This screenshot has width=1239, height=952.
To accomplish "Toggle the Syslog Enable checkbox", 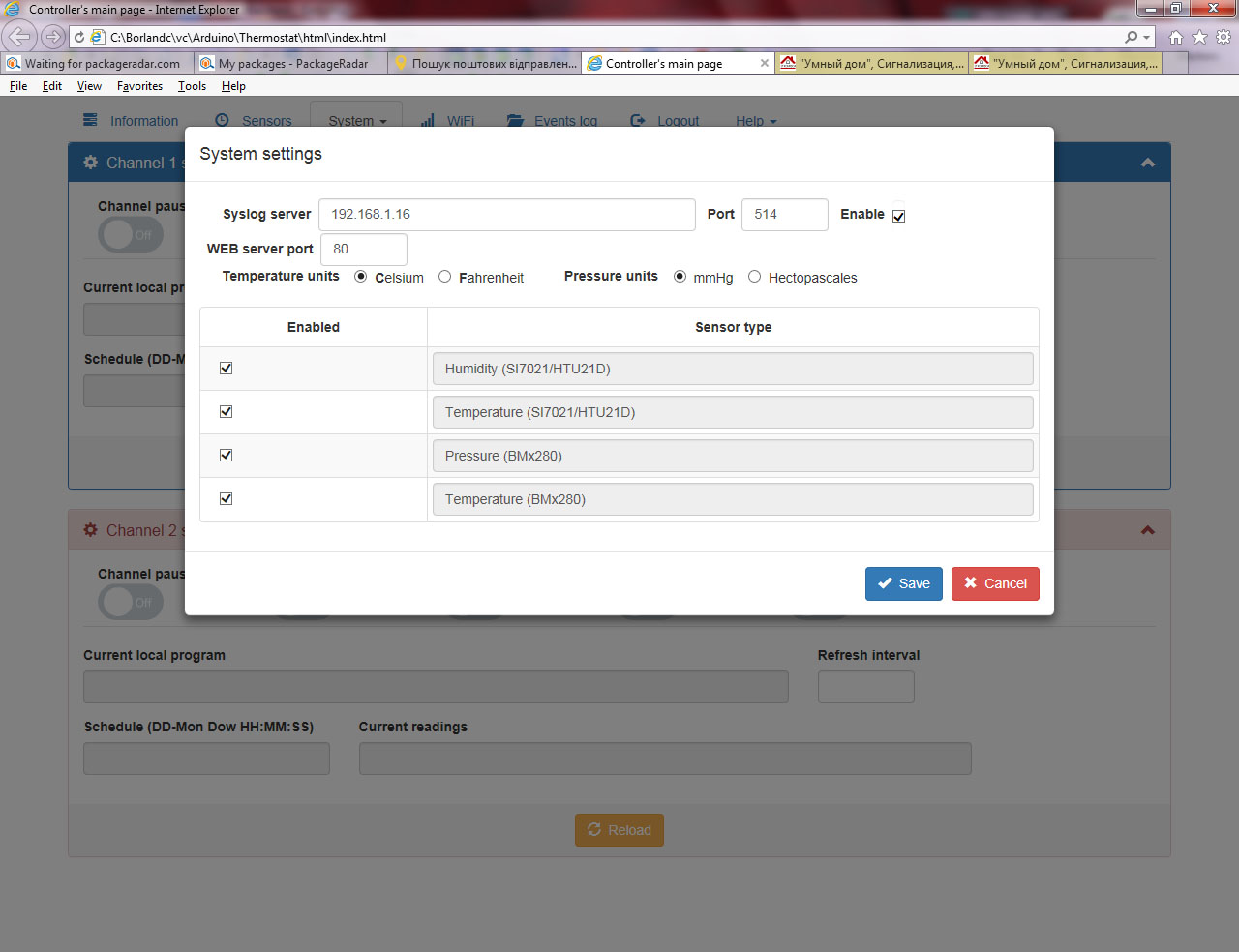I will (x=898, y=216).
